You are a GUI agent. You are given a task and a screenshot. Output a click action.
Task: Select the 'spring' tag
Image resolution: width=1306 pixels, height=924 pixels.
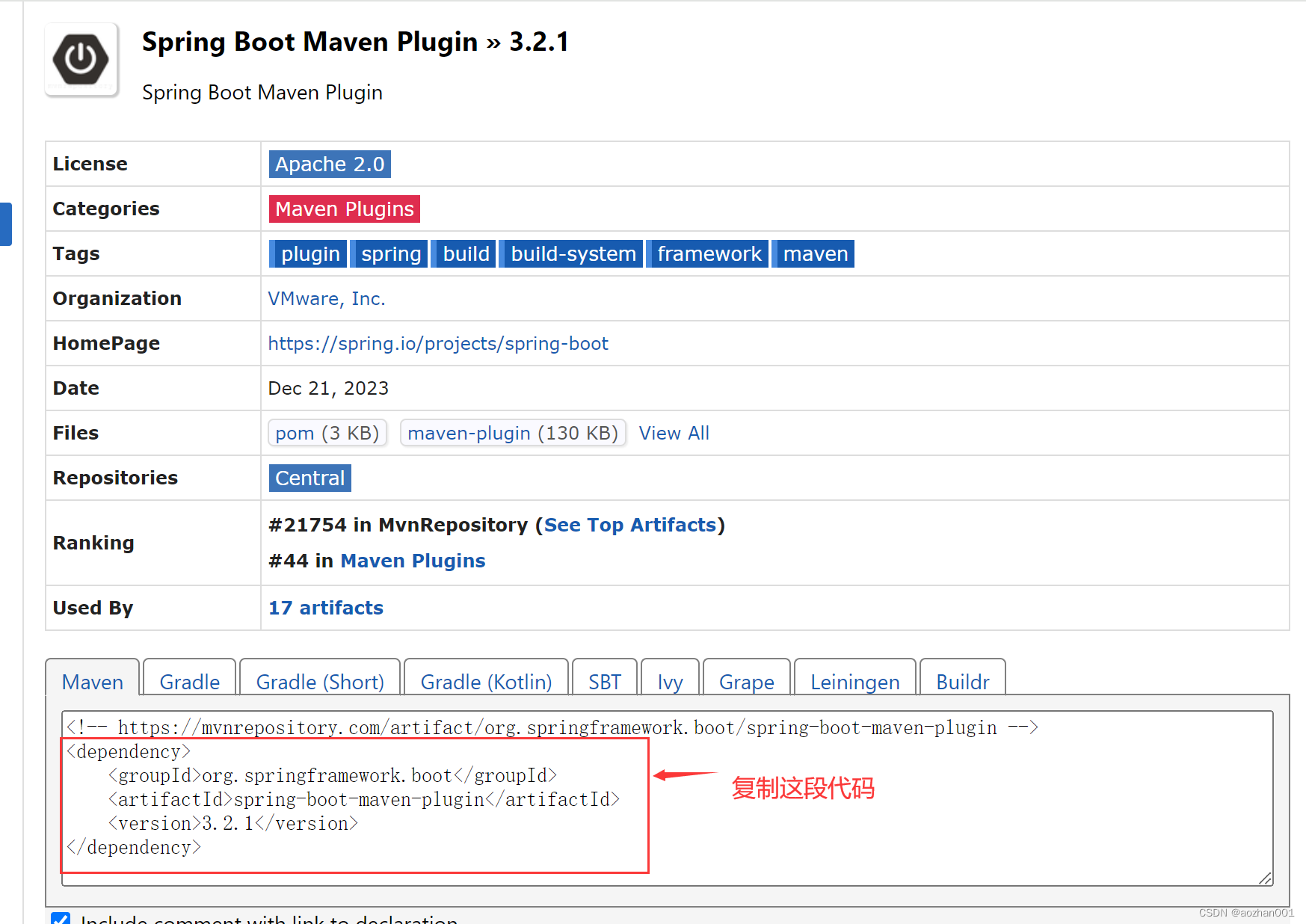[x=389, y=253]
